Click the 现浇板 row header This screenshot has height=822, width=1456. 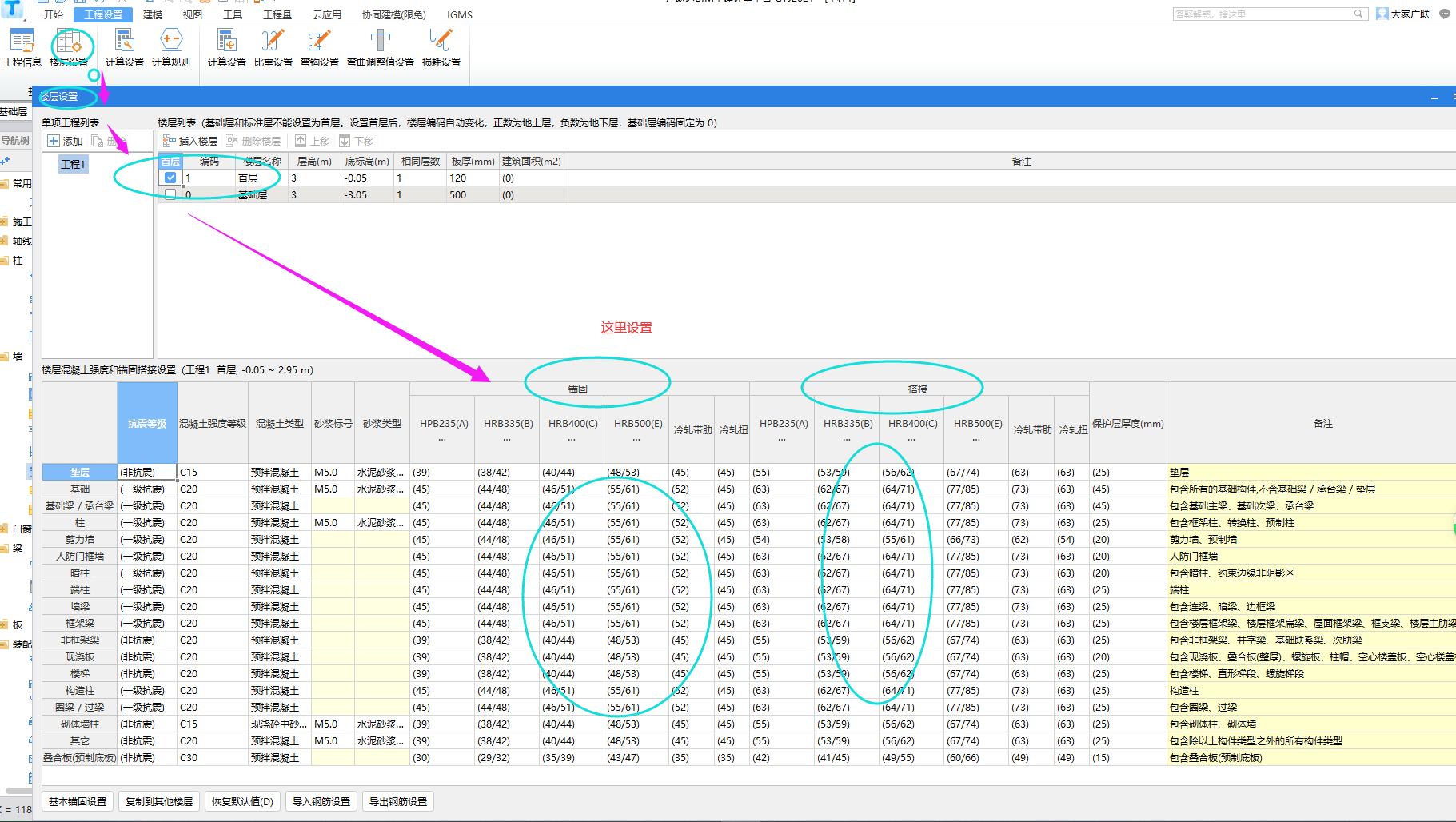(80, 656)
